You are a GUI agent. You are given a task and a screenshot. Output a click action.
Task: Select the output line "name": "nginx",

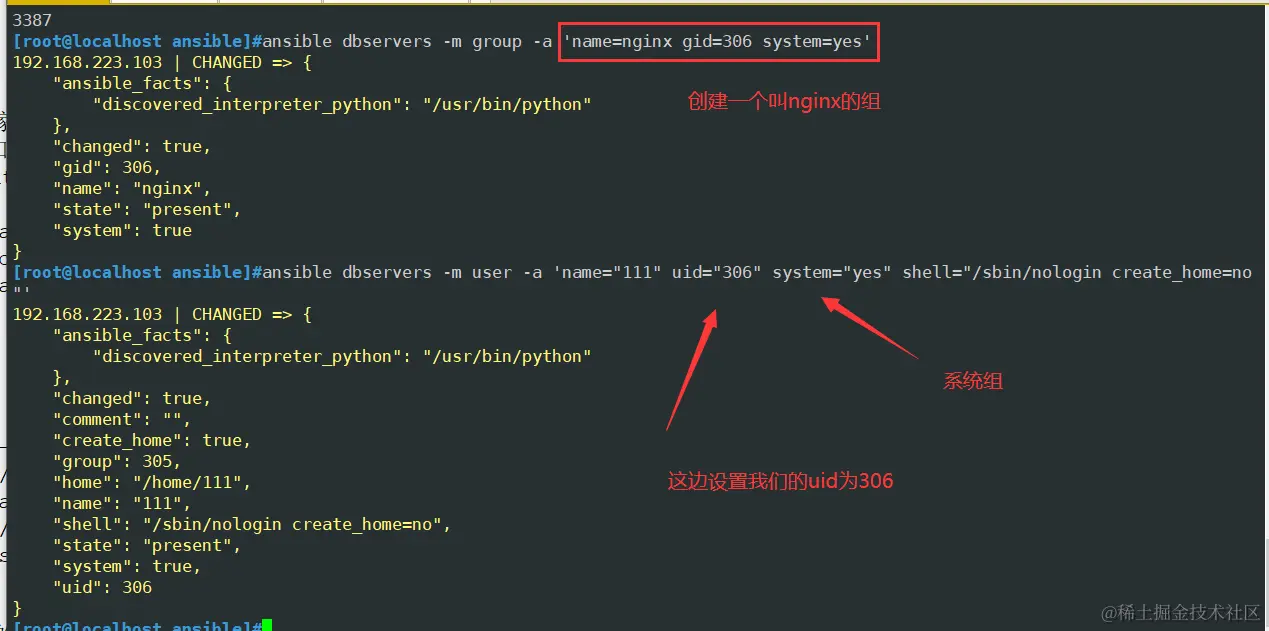point(132,188)
